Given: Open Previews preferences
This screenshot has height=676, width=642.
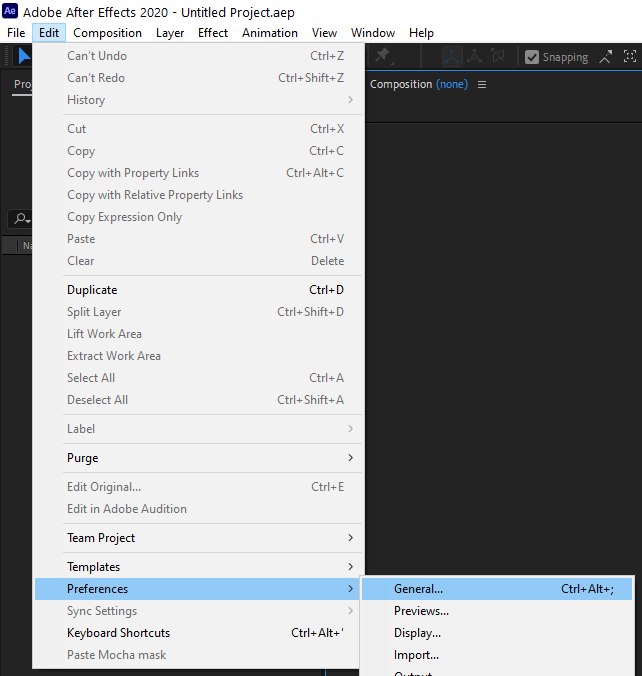Looking at the screenshot, I should (497, 610).
